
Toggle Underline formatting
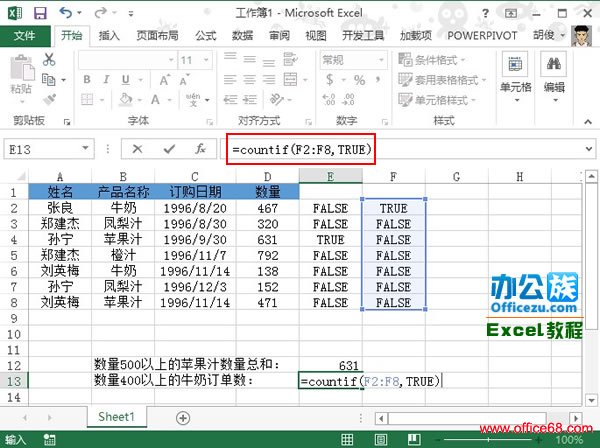126,80
